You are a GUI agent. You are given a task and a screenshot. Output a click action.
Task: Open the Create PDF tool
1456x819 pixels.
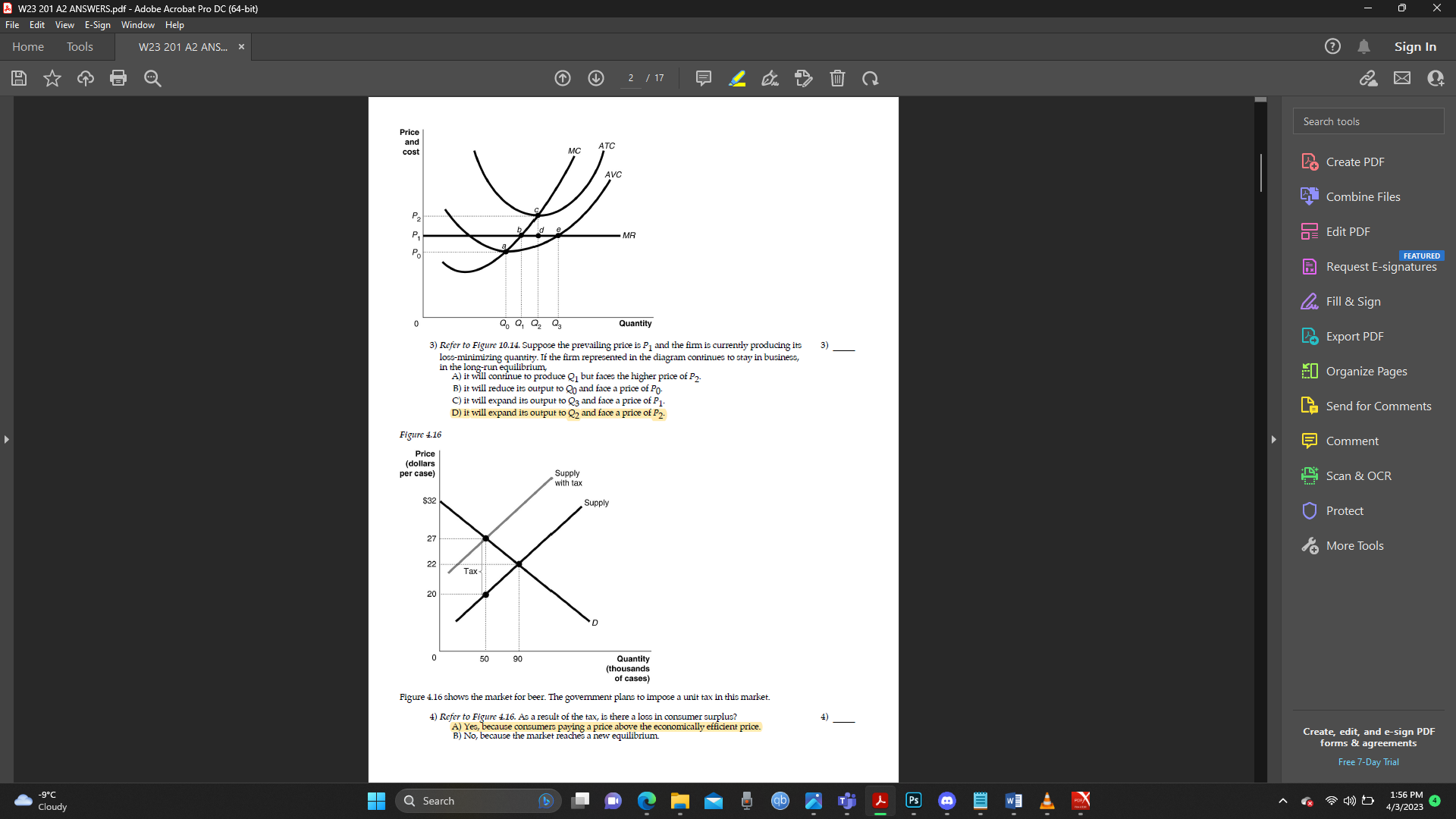point(1354,162)
